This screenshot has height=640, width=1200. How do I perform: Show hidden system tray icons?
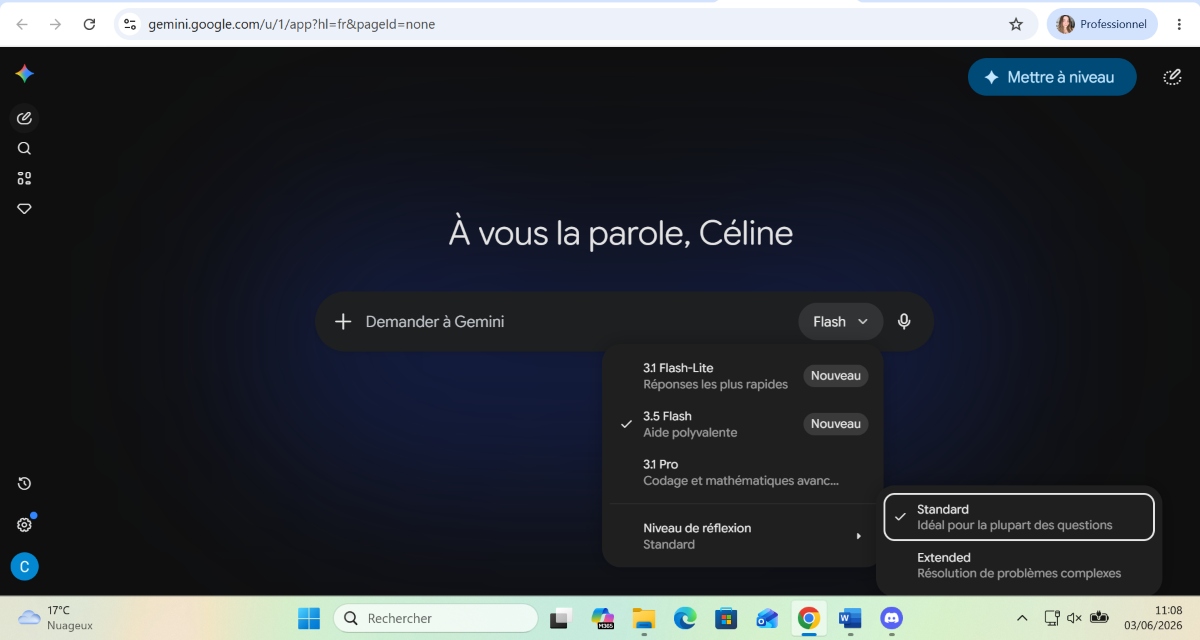(1021, 618)
